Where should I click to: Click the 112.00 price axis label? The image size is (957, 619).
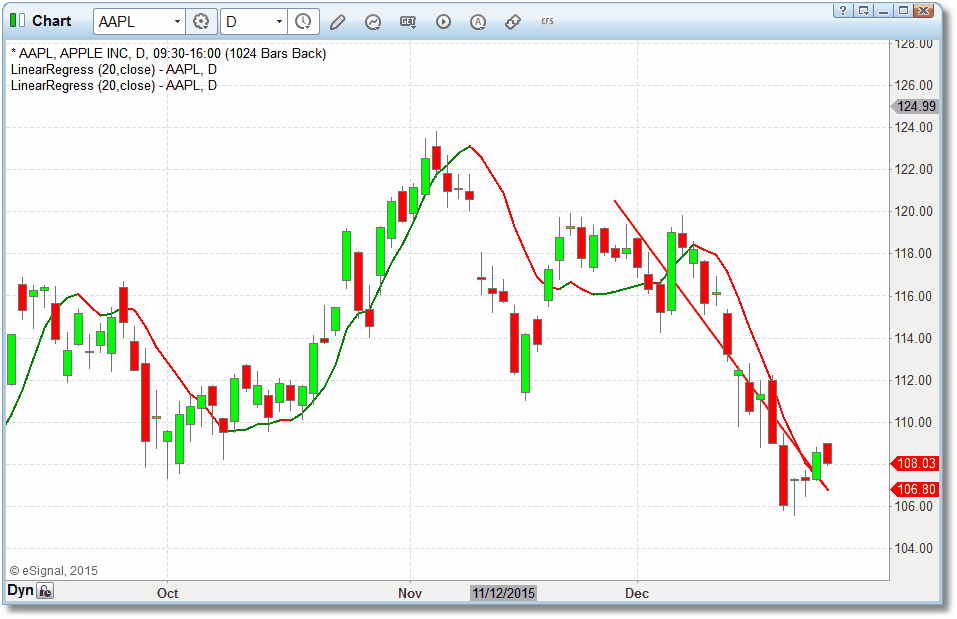913,380
